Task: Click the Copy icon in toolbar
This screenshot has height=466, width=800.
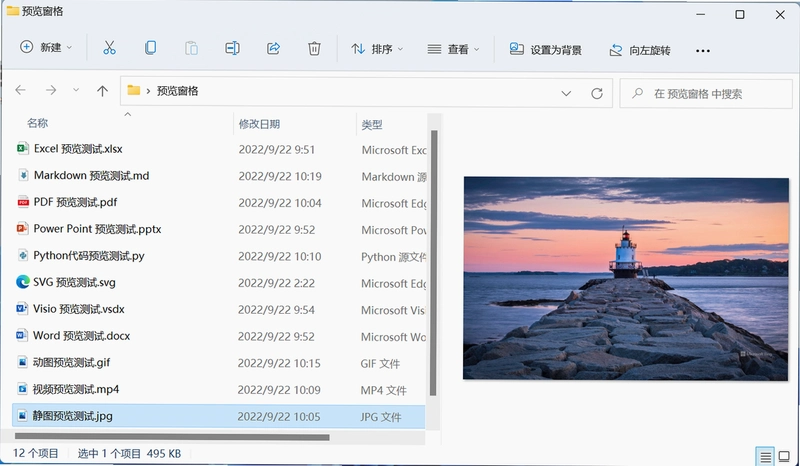Action: click(x=151, y=48)
